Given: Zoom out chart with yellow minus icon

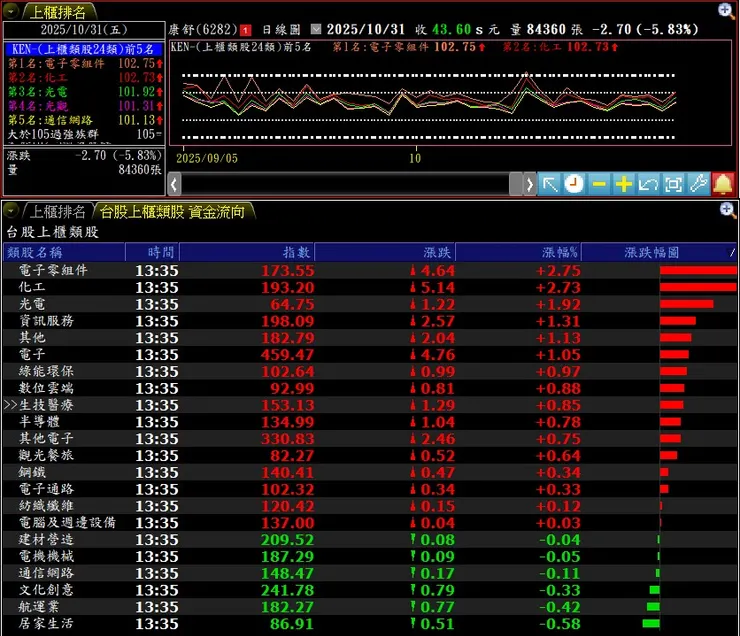Looking at the screenshot, I should (599, 184).
